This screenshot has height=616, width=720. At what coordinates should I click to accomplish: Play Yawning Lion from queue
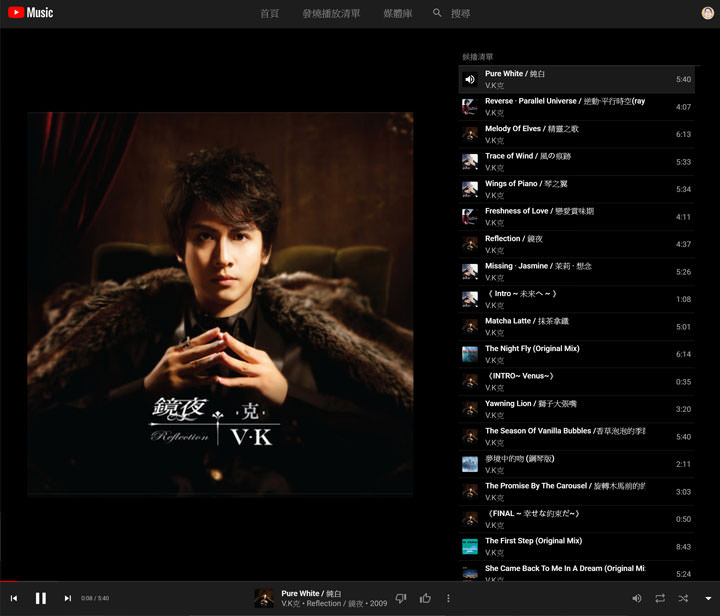(x=576, y=409)
